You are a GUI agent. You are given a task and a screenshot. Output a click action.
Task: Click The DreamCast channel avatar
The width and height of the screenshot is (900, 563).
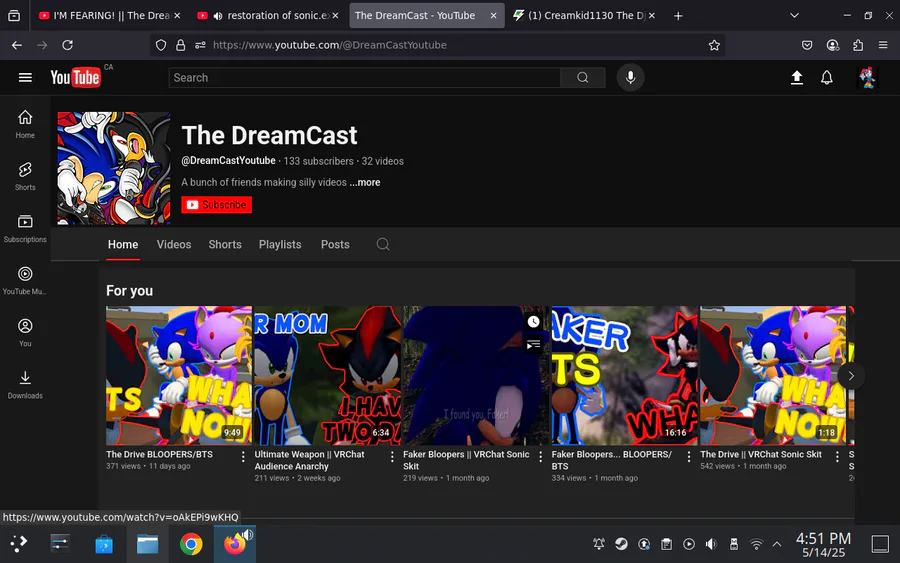[114, 168]
